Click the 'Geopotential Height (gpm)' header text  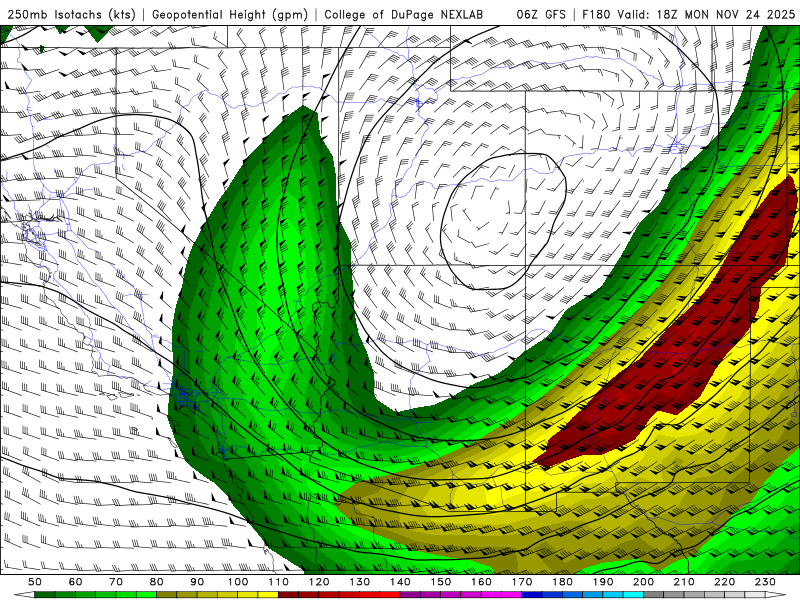tap(230, 15)
